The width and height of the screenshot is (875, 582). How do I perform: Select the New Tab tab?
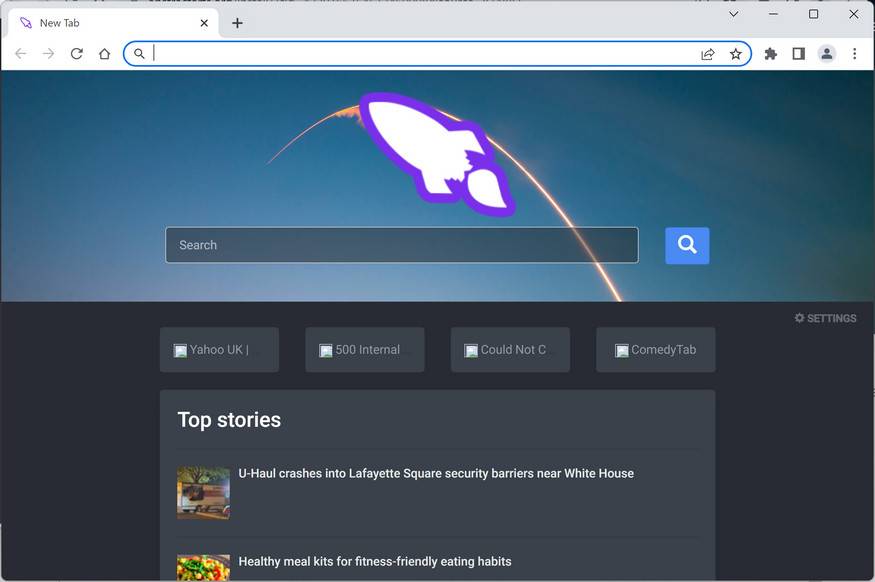(114, 23)
